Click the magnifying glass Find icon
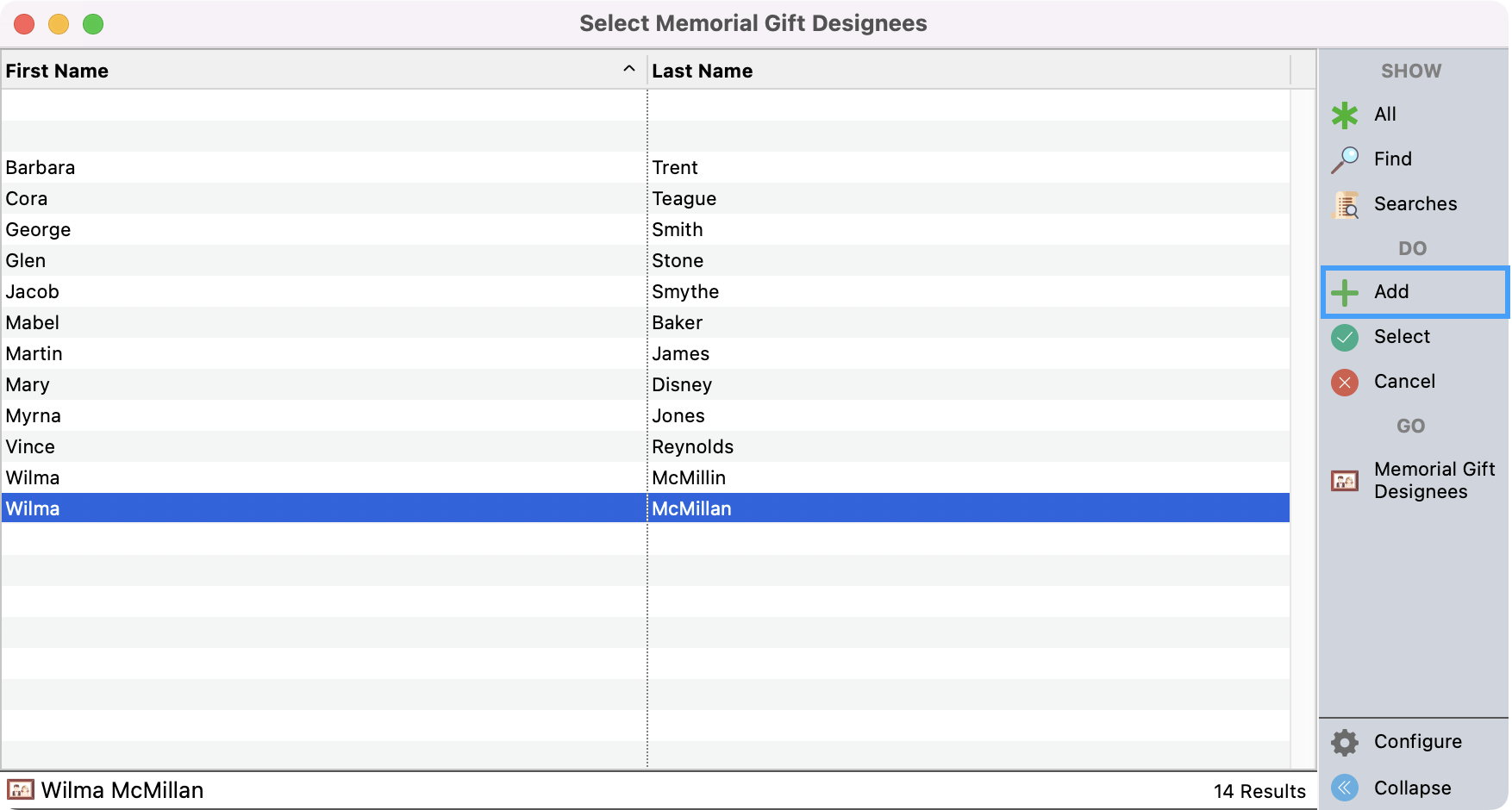1512x810 pixels. click(x=1344, y=159)
